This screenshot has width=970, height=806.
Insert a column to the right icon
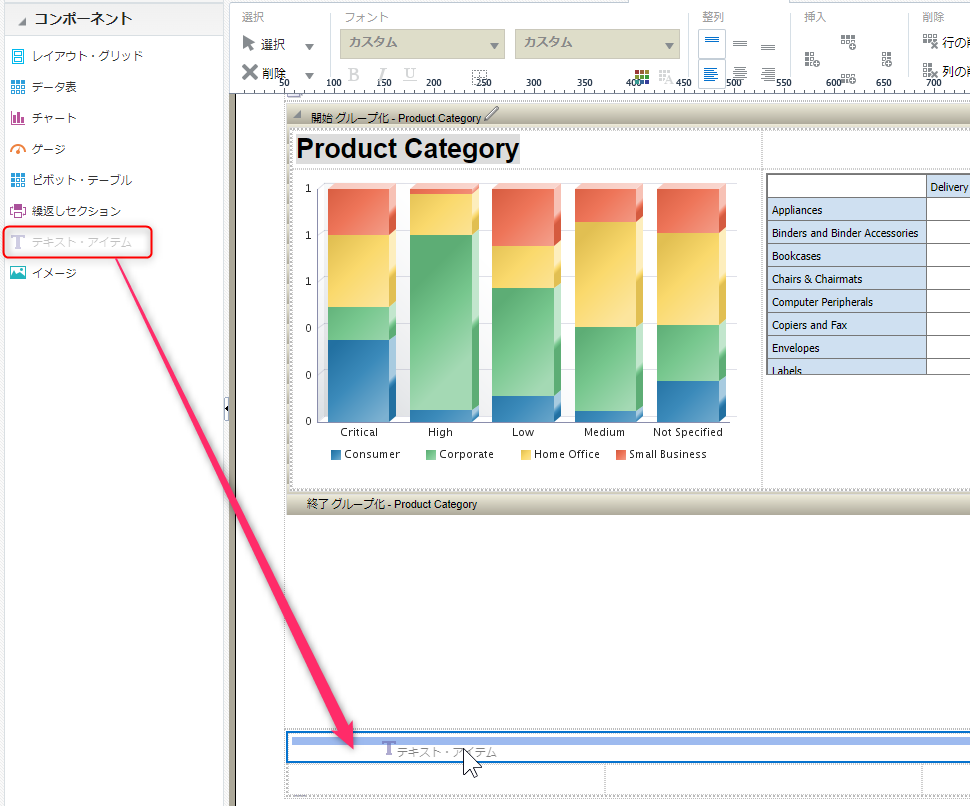pos(886,59)
